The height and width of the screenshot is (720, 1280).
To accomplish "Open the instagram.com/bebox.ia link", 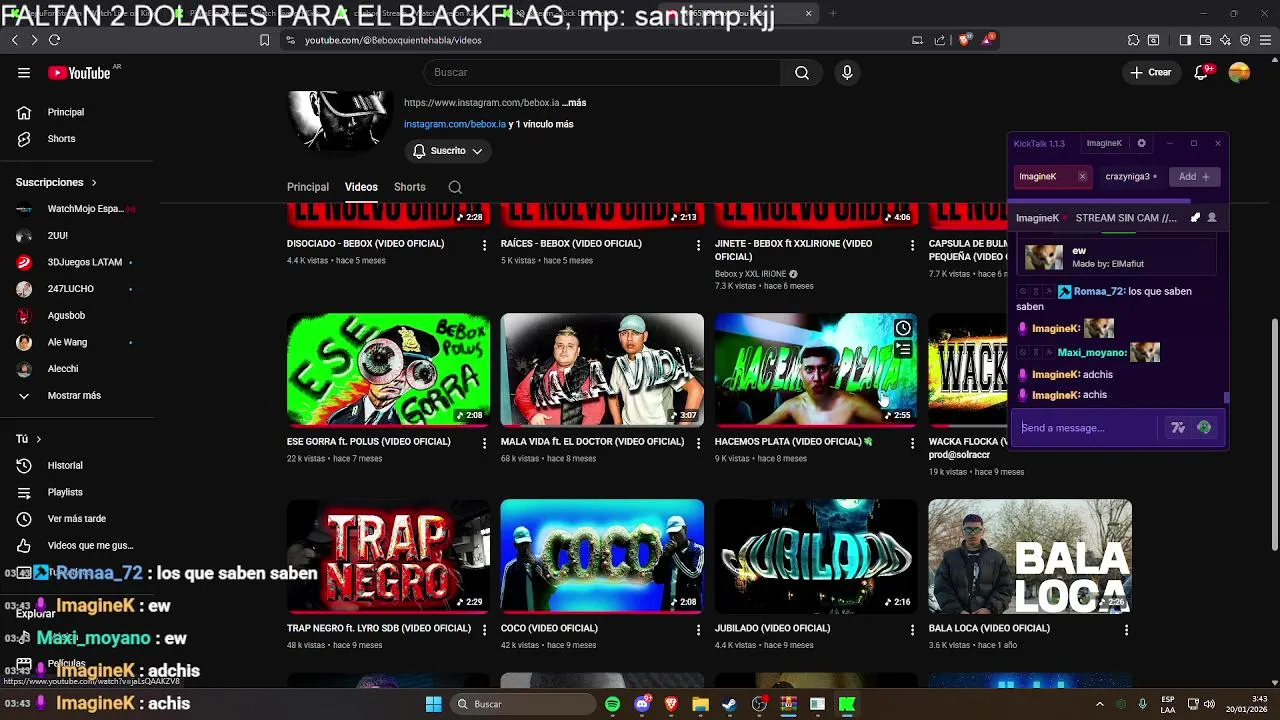I will click(x=455, y=124).
